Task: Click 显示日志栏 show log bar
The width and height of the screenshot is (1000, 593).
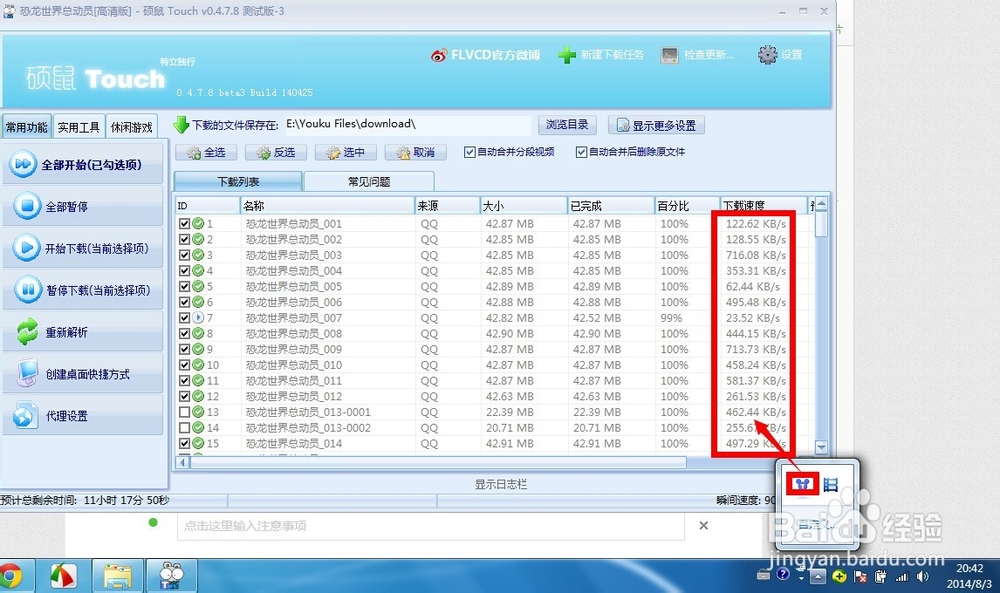Action: (x=501, y=485)
